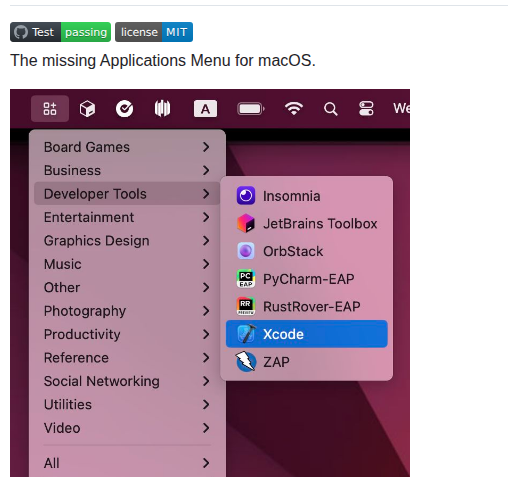Click the 'passing' Test status badge

pos(86,32)
